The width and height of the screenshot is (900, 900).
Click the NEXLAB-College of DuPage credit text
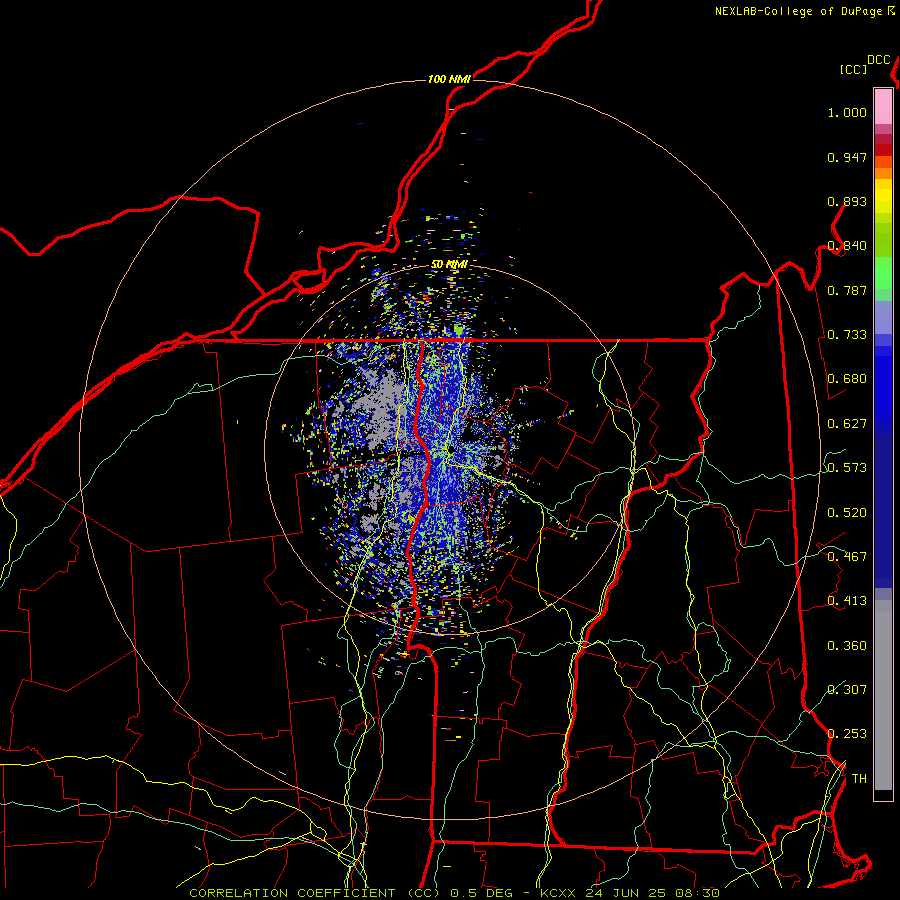(799, 11)
